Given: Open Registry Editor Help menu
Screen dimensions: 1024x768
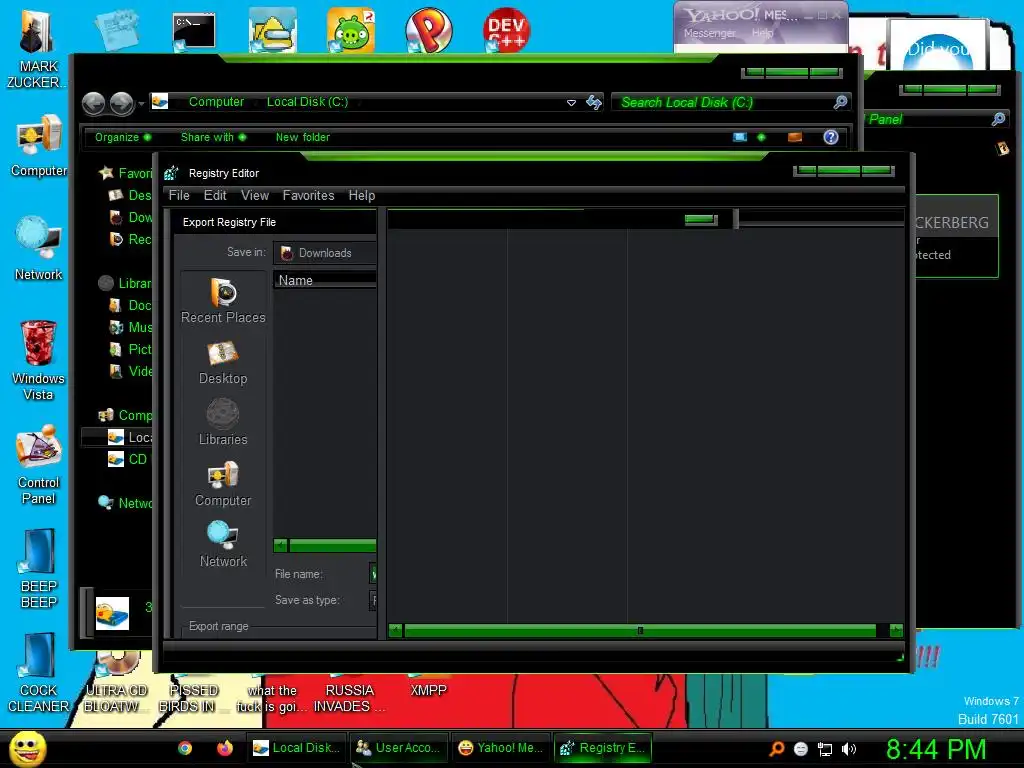Looking at the screenshot, I should [x=362, y=195].
